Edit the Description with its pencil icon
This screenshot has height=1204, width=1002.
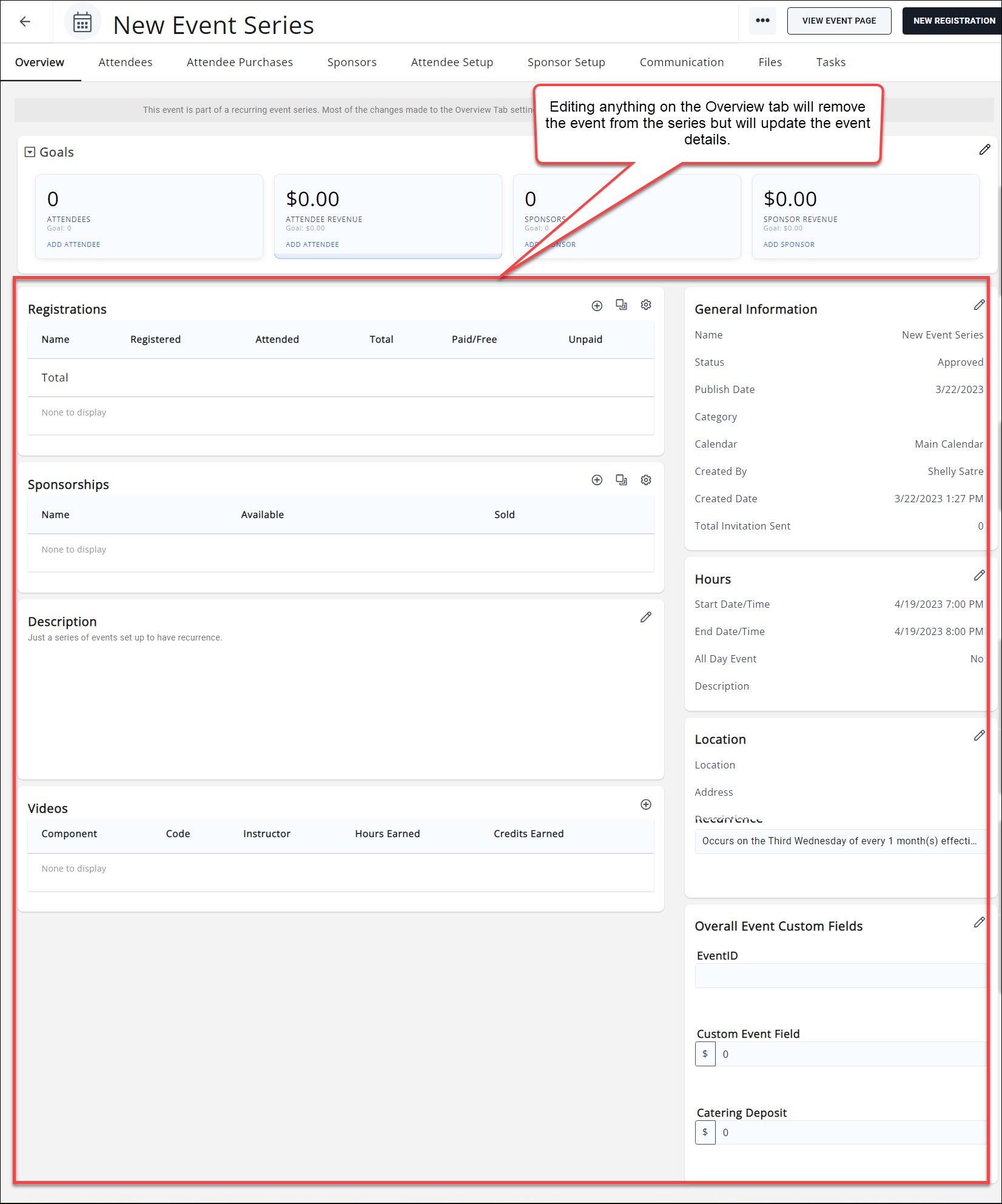point(645,617)
